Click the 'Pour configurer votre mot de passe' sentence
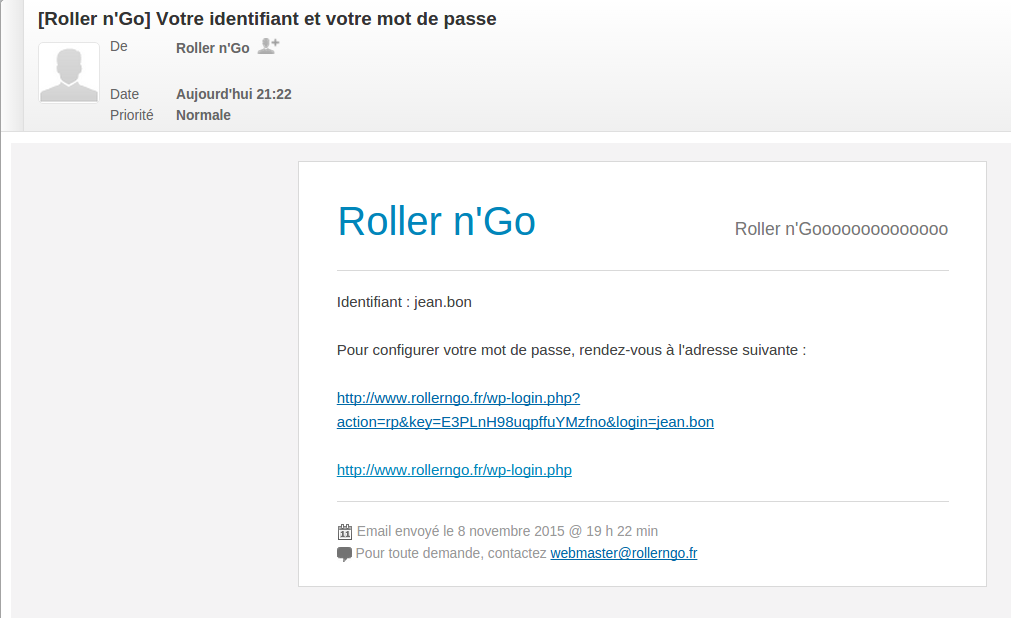This screenshot has width=1011, height=618. click(571, 350)
